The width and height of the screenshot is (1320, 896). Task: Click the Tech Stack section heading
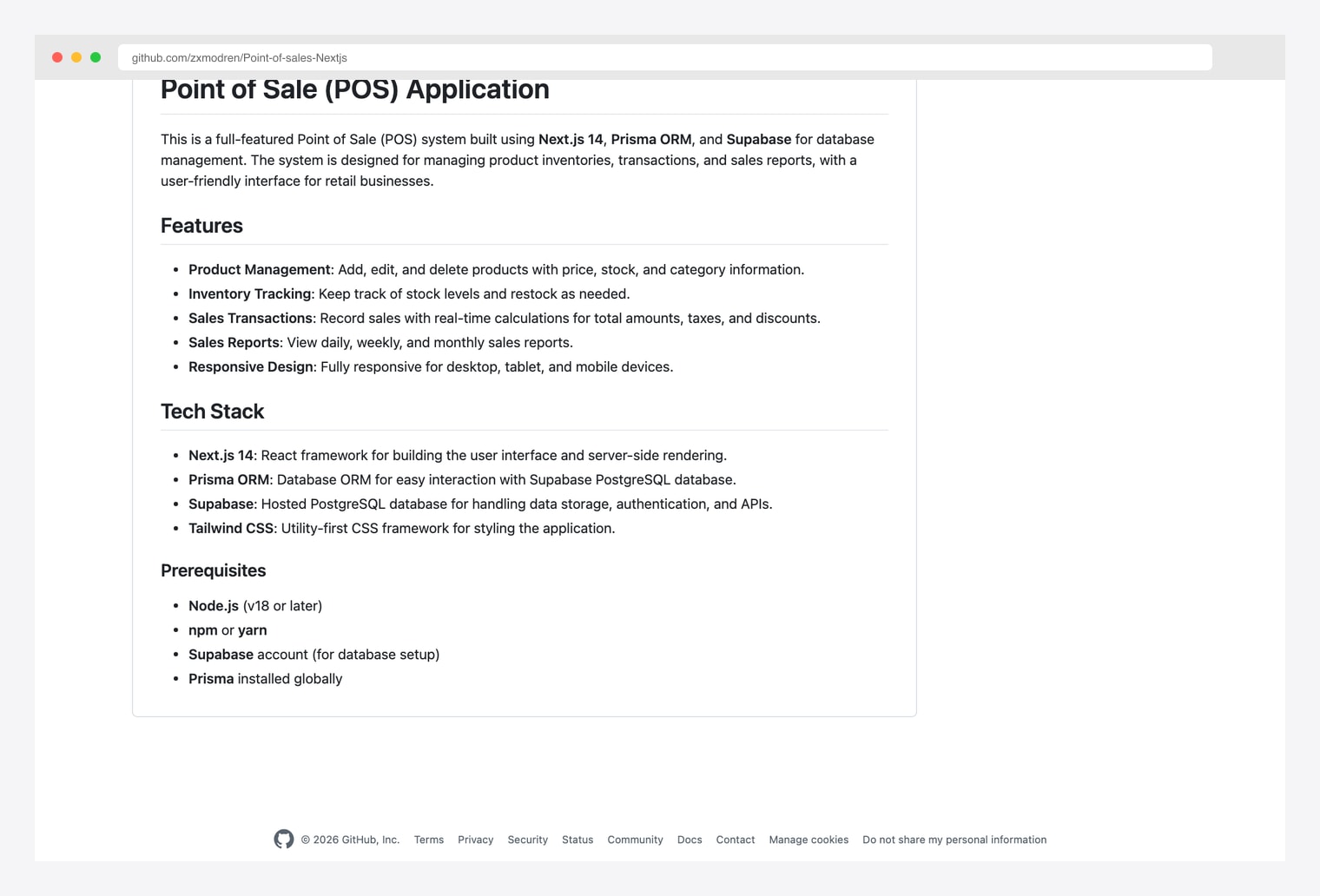(212, 412)
